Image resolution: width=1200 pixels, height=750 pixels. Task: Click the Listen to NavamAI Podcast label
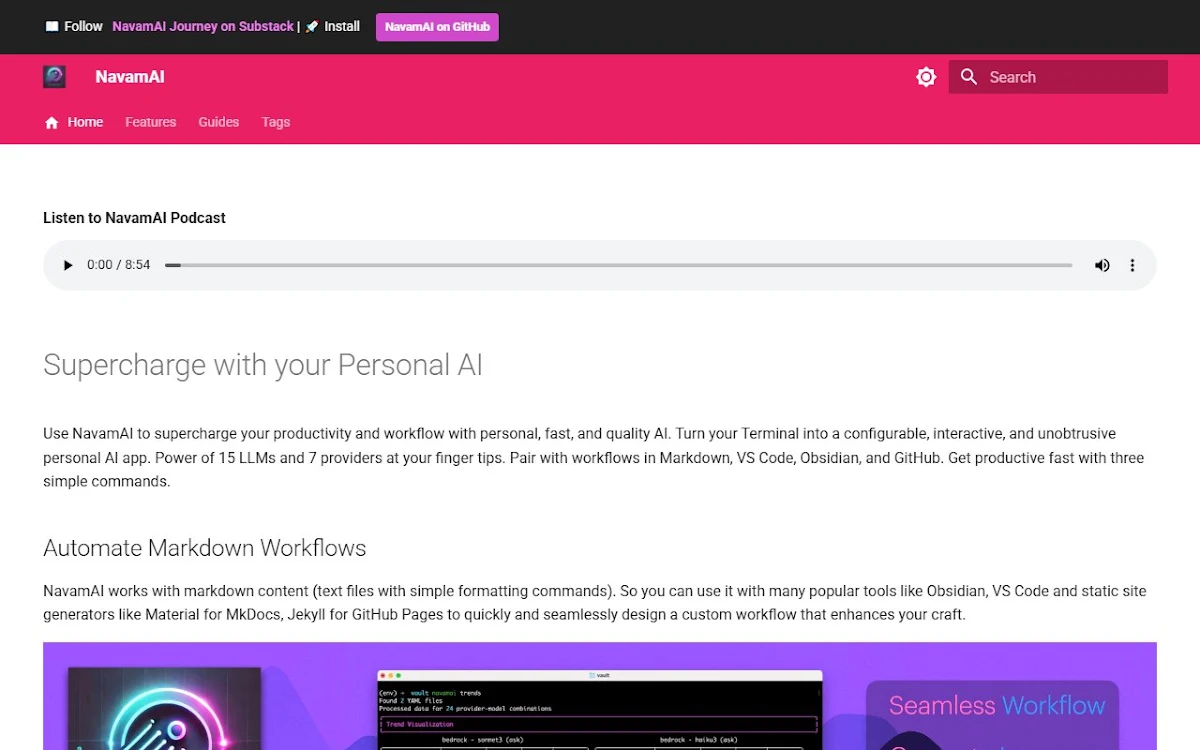[134, 218]
